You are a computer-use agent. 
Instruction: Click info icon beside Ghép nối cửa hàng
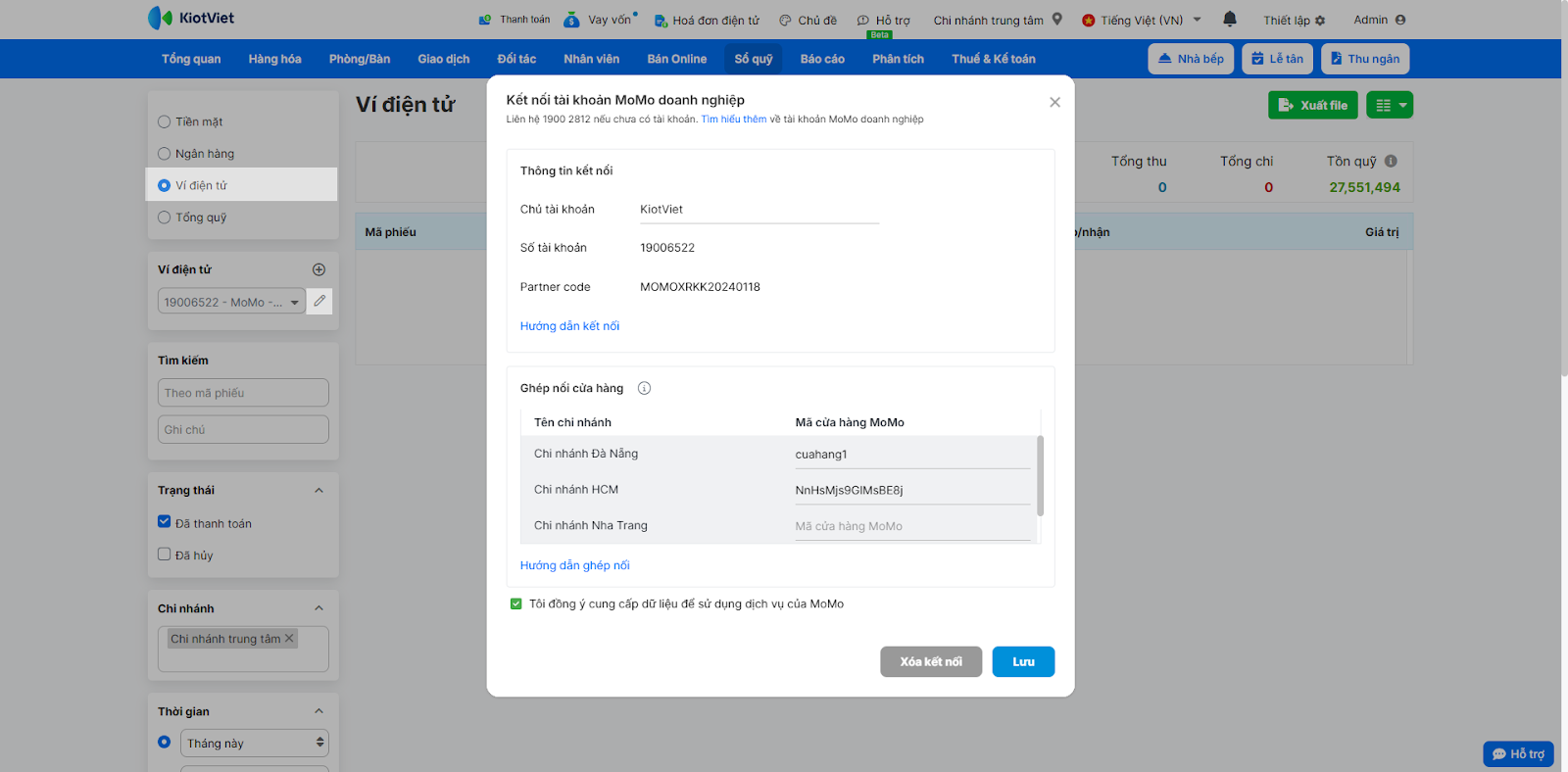[644, 388]
